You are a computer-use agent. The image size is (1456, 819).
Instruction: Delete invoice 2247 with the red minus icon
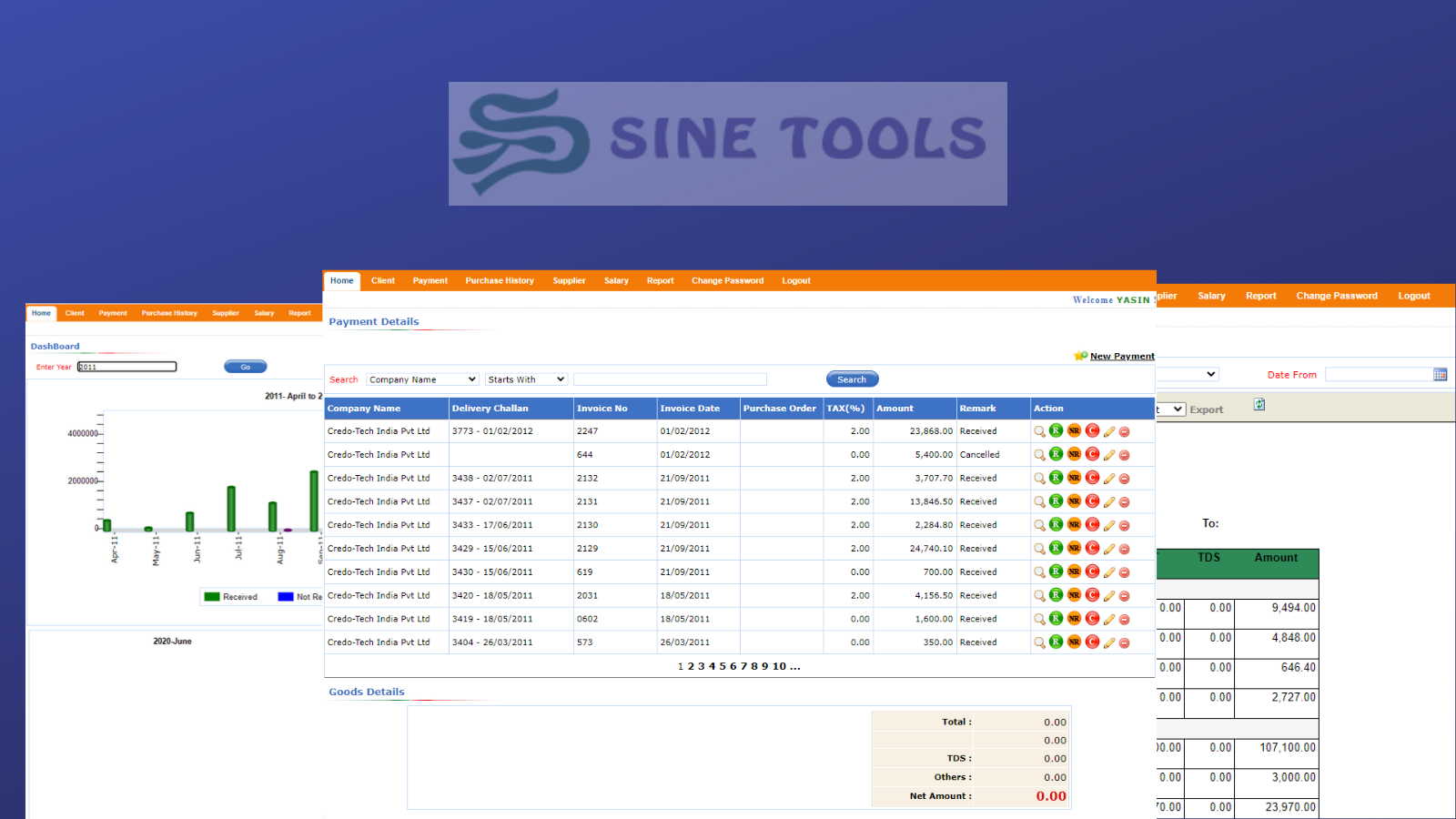pos(1125,432)
